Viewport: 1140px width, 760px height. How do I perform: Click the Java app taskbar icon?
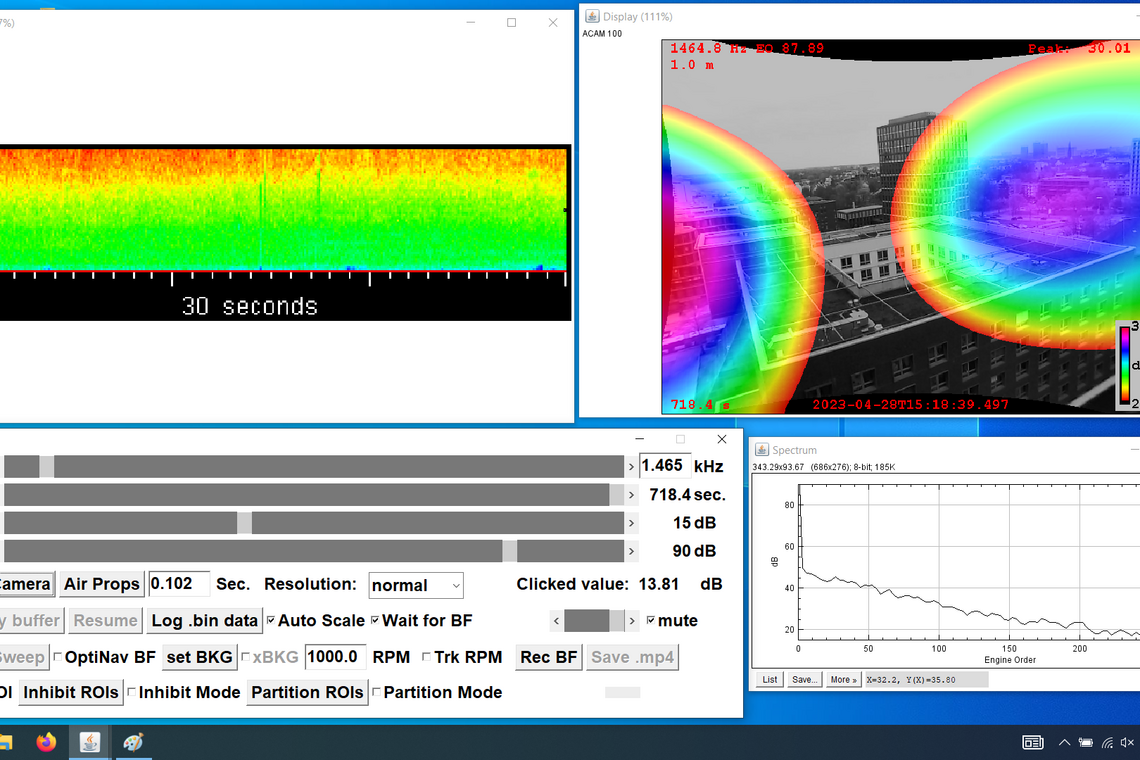pos(90,742)
